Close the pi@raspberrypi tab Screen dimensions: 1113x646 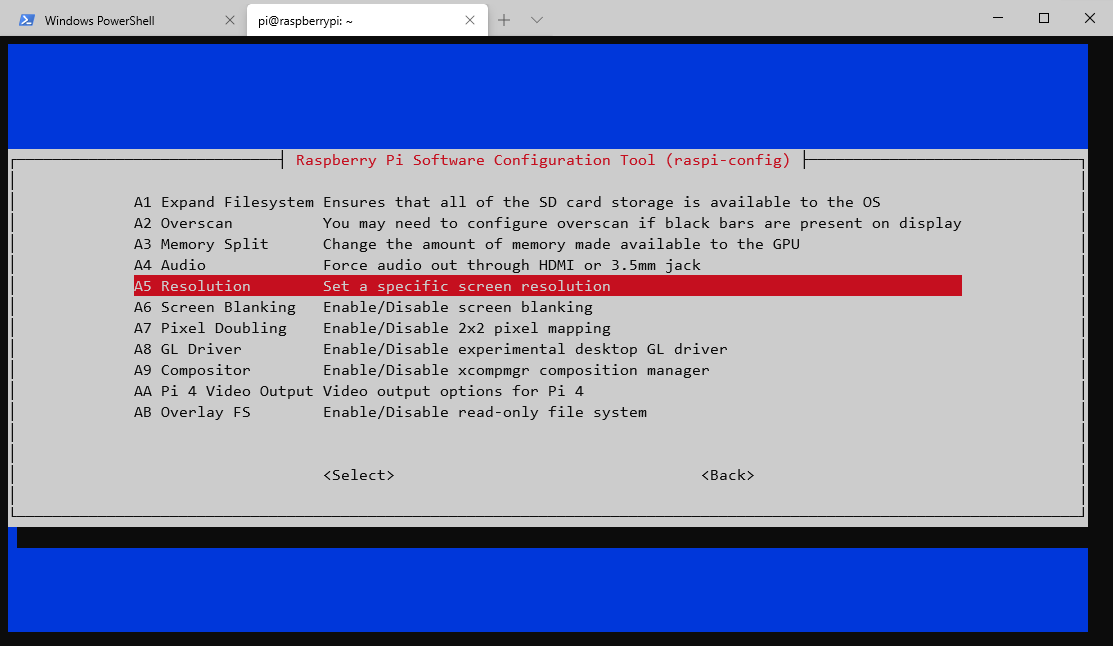469,21
